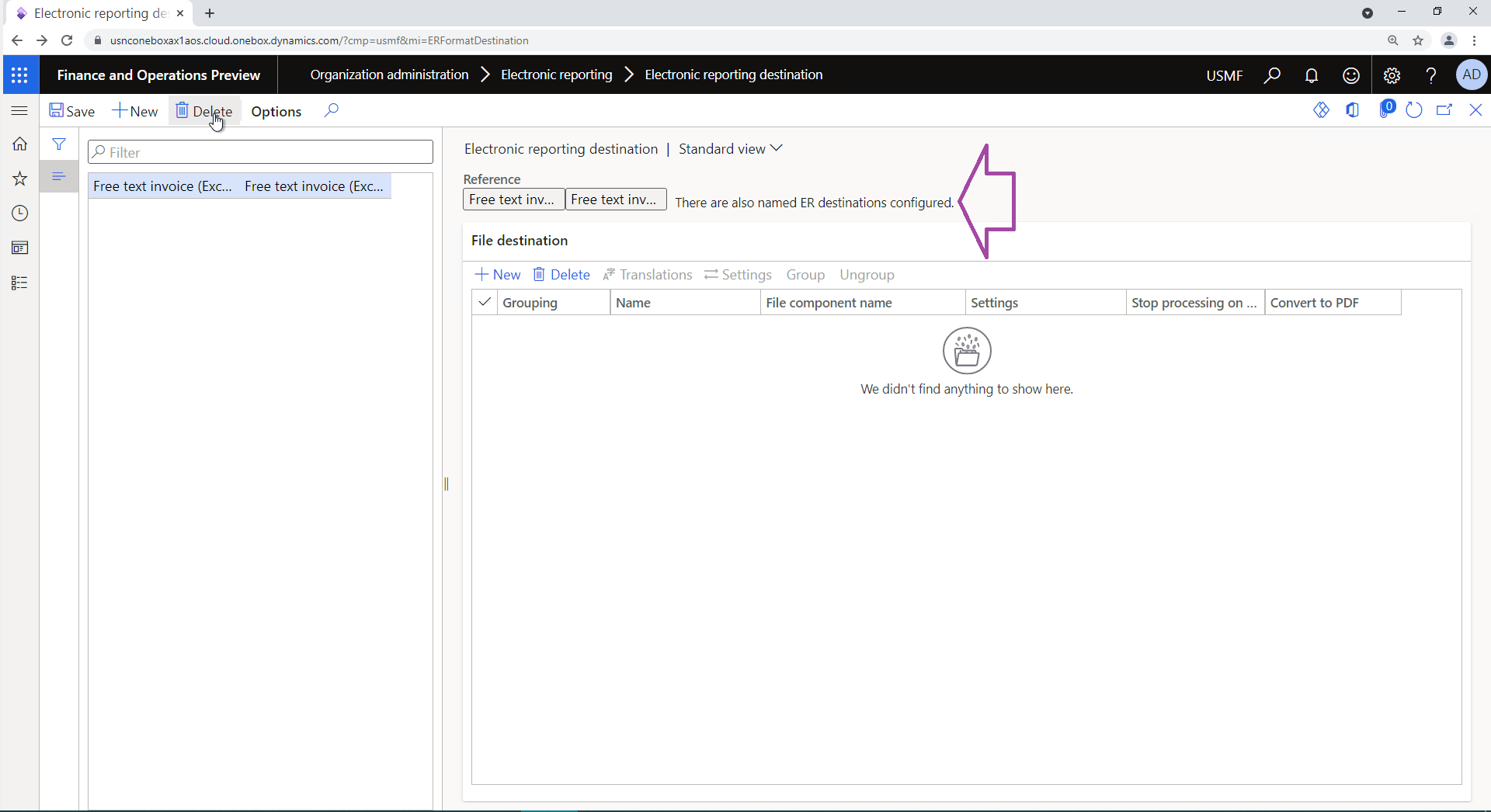
Task: Open the browser zoom magnifier icon
Action: pos(1393,40)
